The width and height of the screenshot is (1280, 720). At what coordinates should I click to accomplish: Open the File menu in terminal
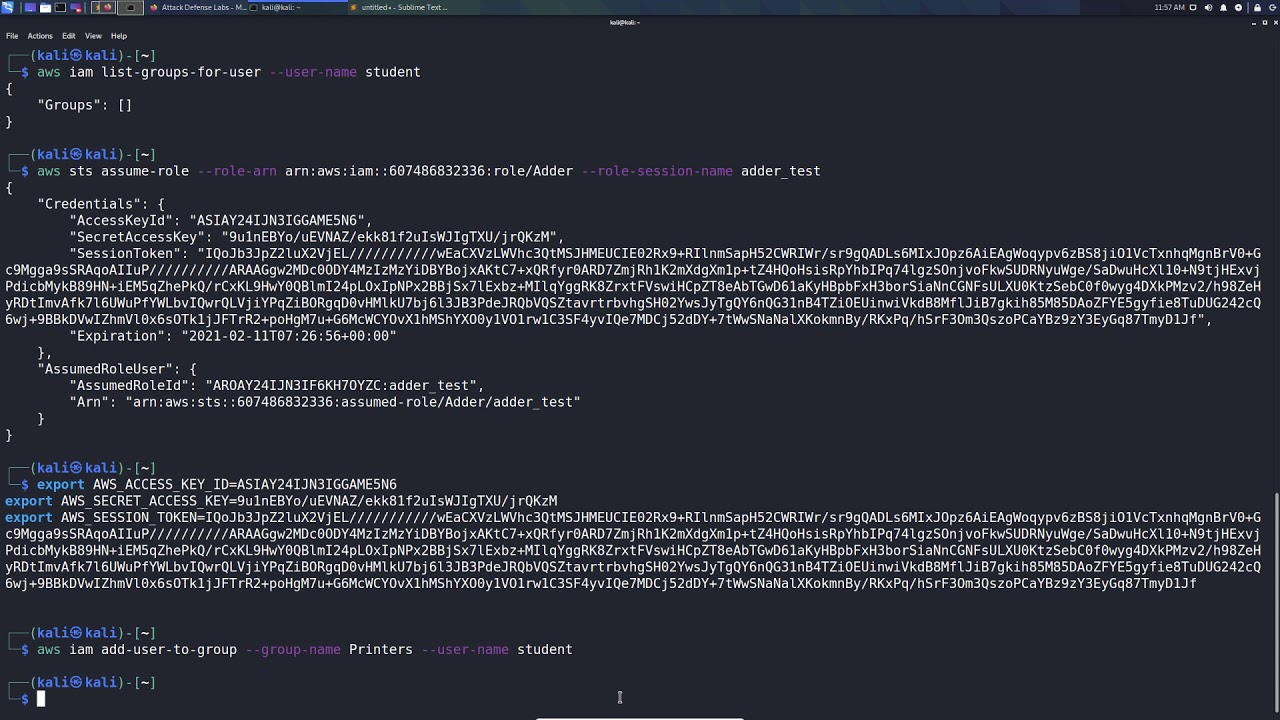12,36
